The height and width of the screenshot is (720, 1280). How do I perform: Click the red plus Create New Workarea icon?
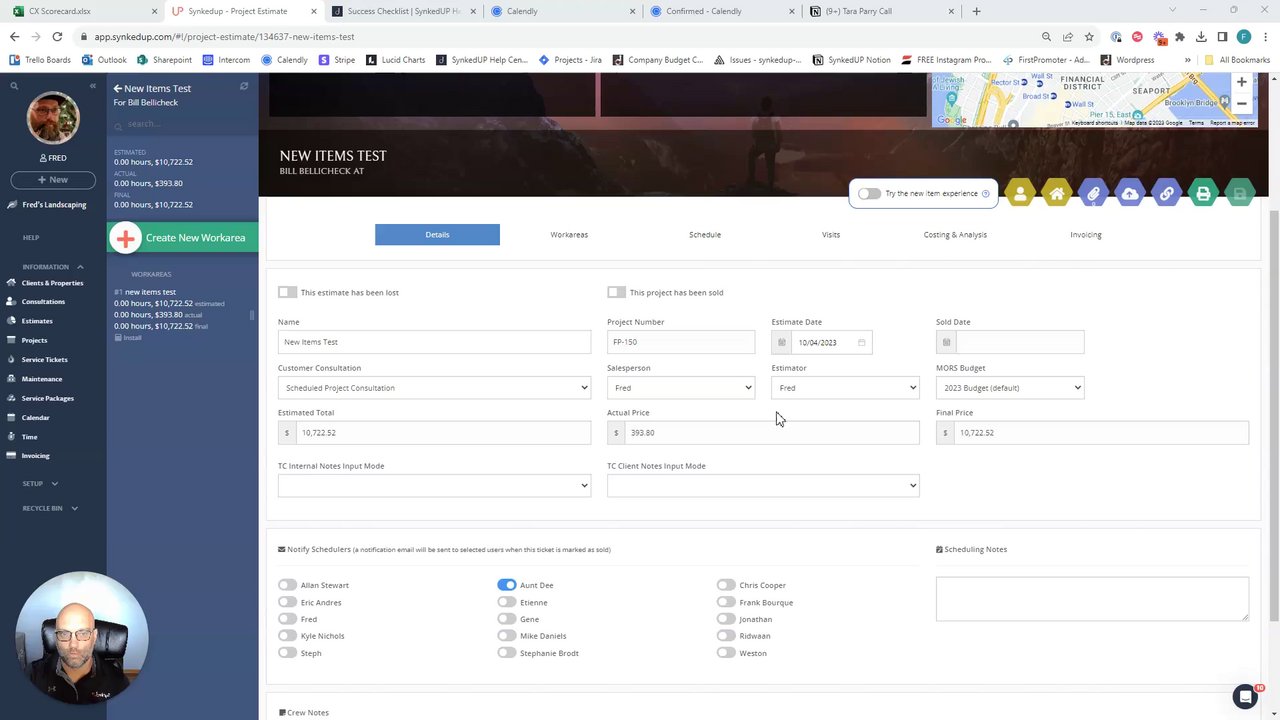[126, 238]
